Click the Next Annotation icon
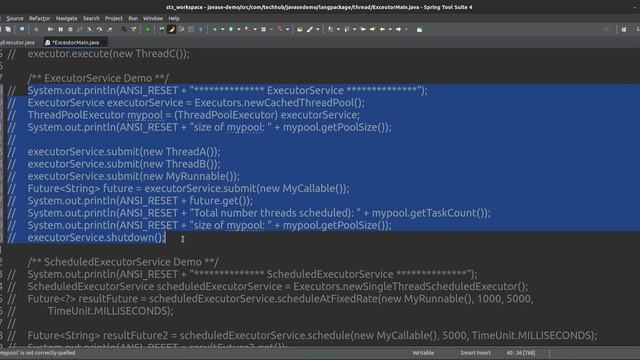 pyautogui.click(x=330, y=29)
